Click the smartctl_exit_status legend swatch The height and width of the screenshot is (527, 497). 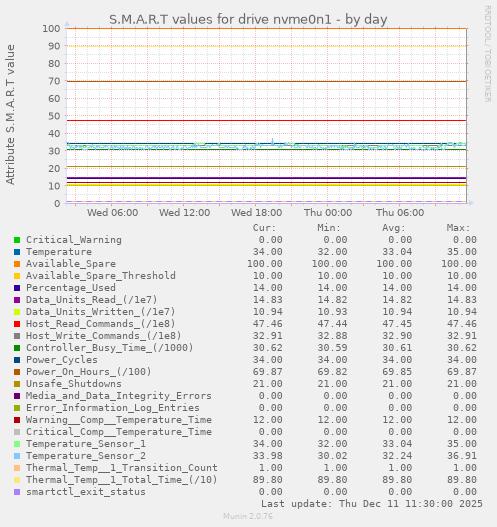(x=17, y=492)
